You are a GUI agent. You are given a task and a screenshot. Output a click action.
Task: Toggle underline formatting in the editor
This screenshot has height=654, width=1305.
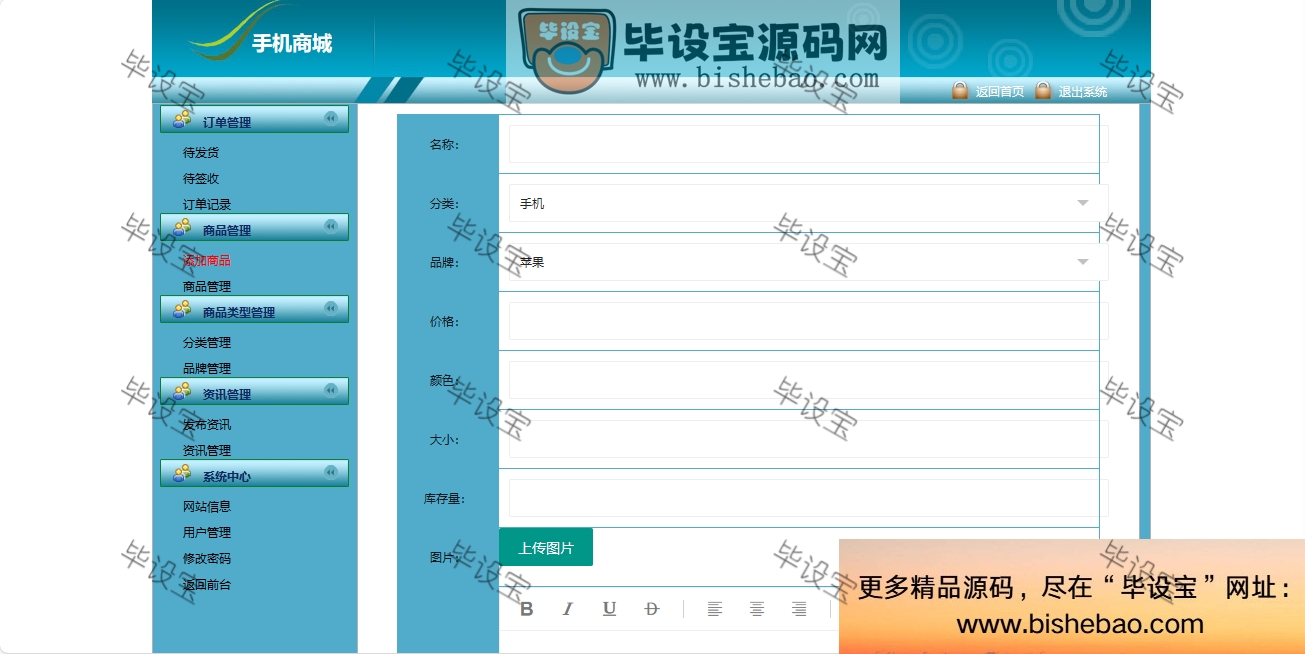(x=609, y=609)
